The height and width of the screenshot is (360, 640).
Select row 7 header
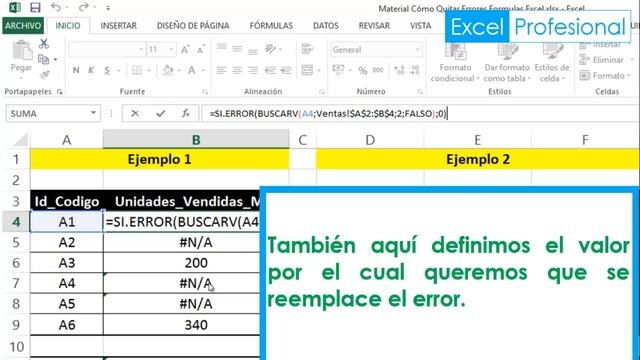click(16, 283)
